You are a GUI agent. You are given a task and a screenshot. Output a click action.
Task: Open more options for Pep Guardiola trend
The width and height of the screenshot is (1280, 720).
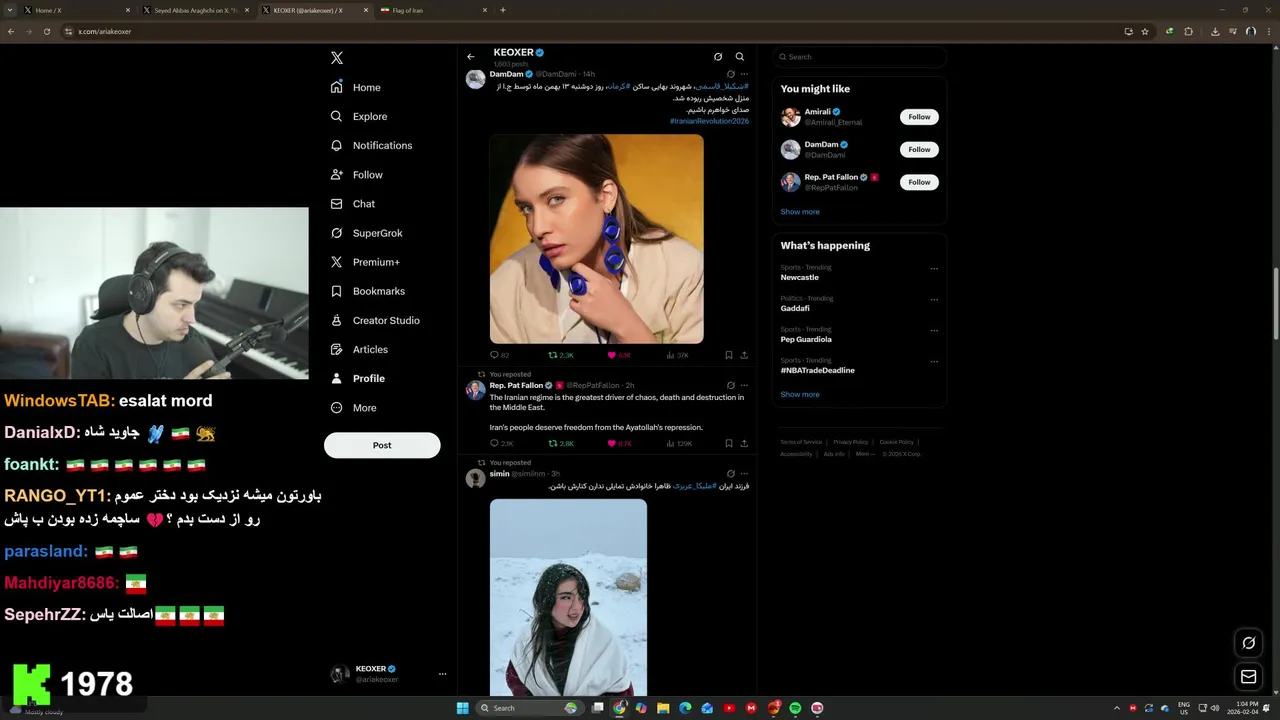[934, 330]
